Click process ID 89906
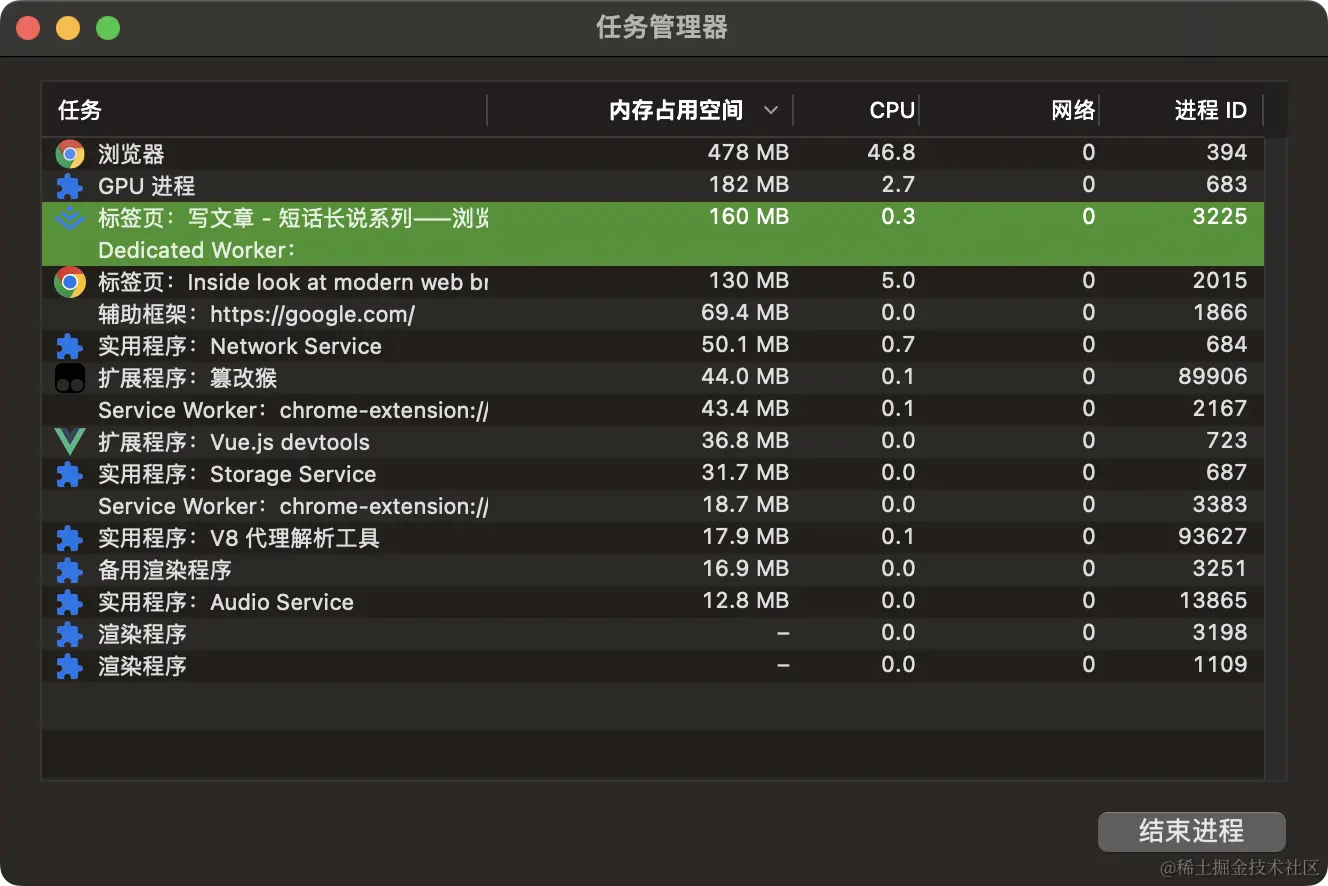Image resolution: width=1328 pixels, height=886 pixels. [1213, 376]
